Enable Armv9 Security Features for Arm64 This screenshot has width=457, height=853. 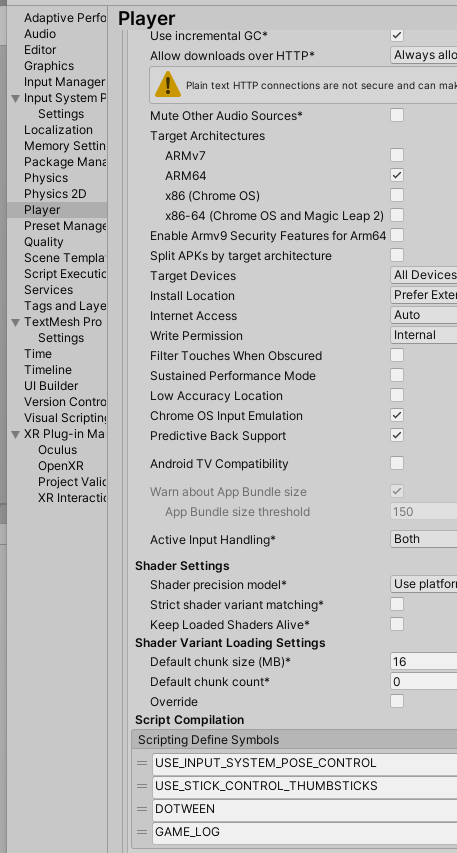(397, 236)
